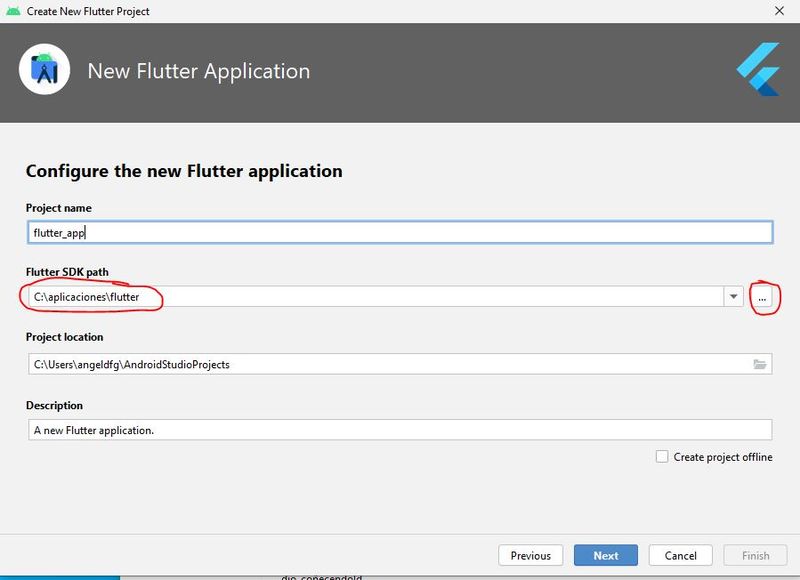Screen dimensions: 800x580
Task: Click the 'Project name' label
Action: pos(59,208)
